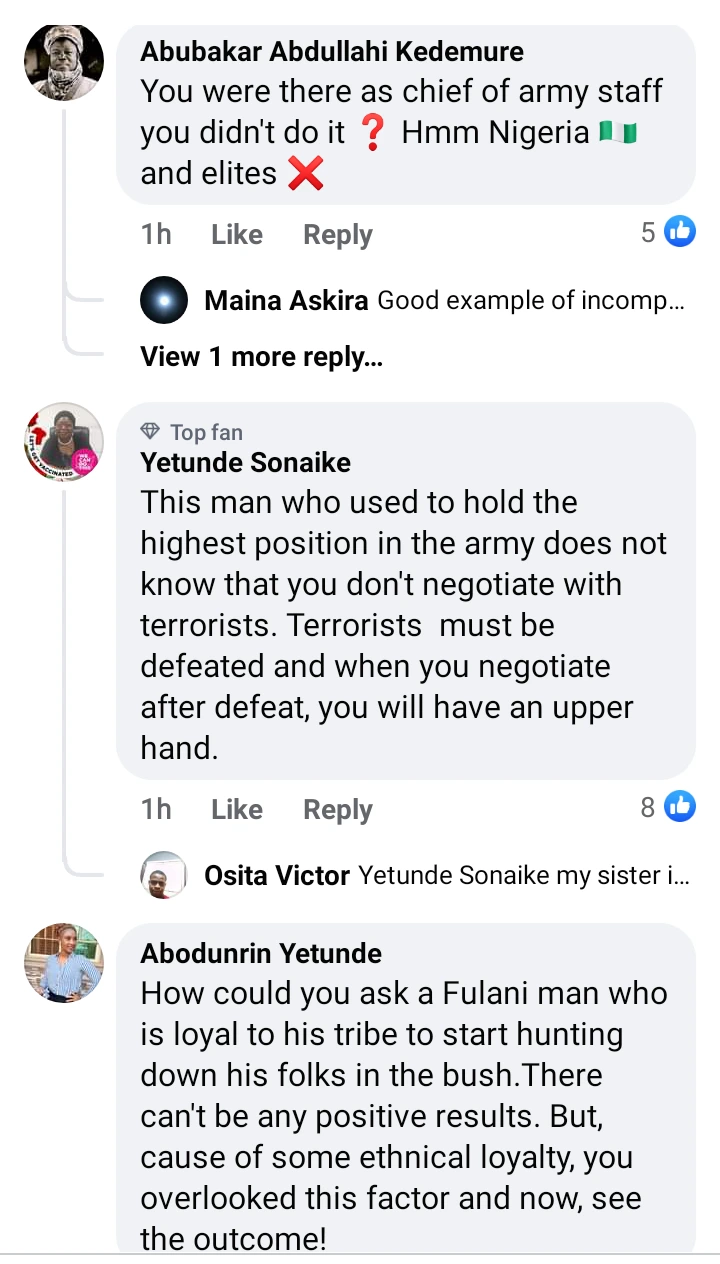Viewport: 720px width, 1264px height.
Task: Open Abubakar Abdullahi Kedemure's profile picture
Action: click(63, 62)
